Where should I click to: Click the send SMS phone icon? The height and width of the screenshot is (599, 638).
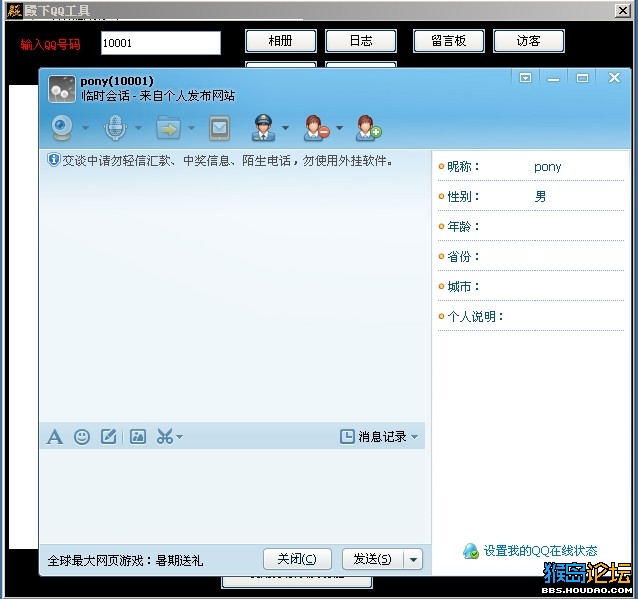(x=220, y=128)
